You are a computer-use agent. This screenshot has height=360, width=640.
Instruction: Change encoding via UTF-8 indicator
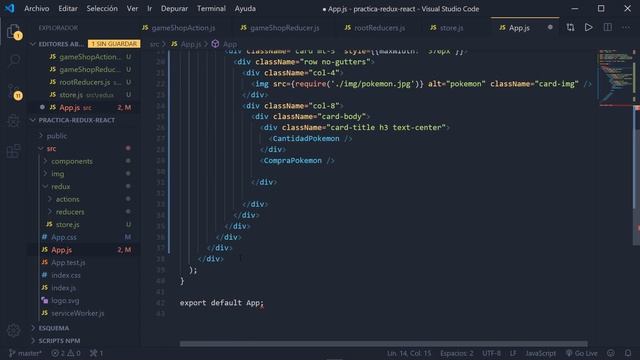tap(491, 353)
